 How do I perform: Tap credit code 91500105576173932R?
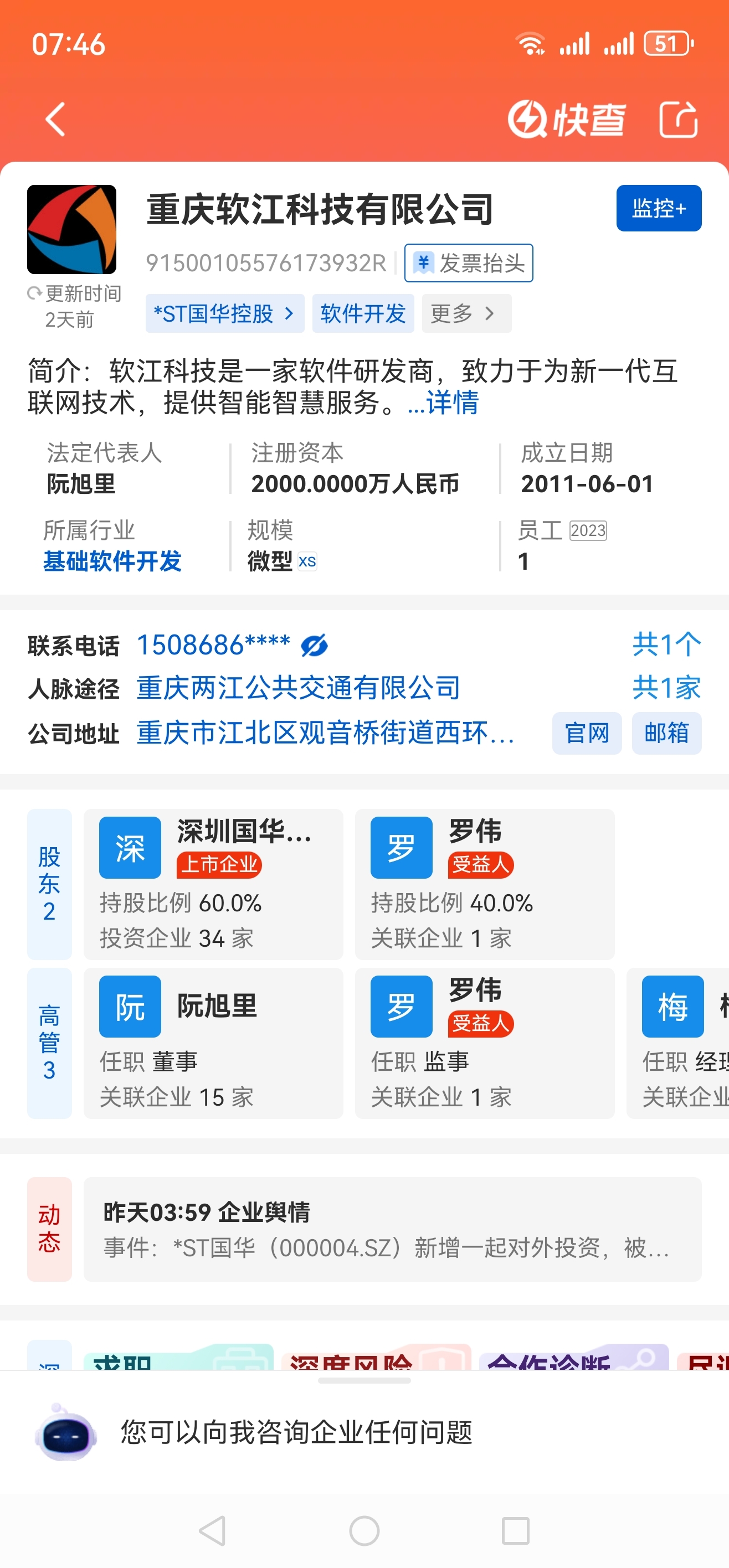[x=266, y=263]
